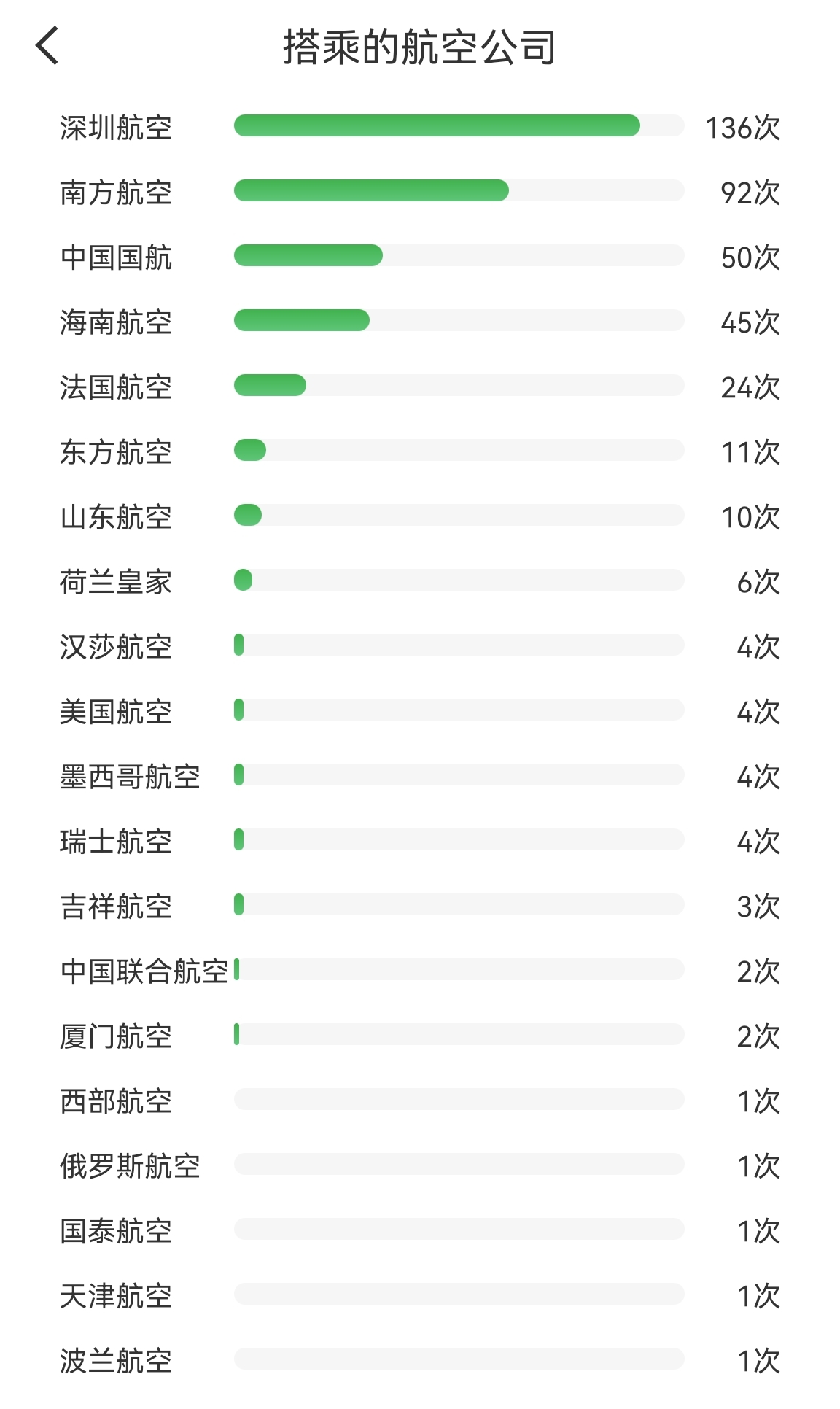Click the 海南航空 progress bar
Screen dimensions: 840x1409
459,320
